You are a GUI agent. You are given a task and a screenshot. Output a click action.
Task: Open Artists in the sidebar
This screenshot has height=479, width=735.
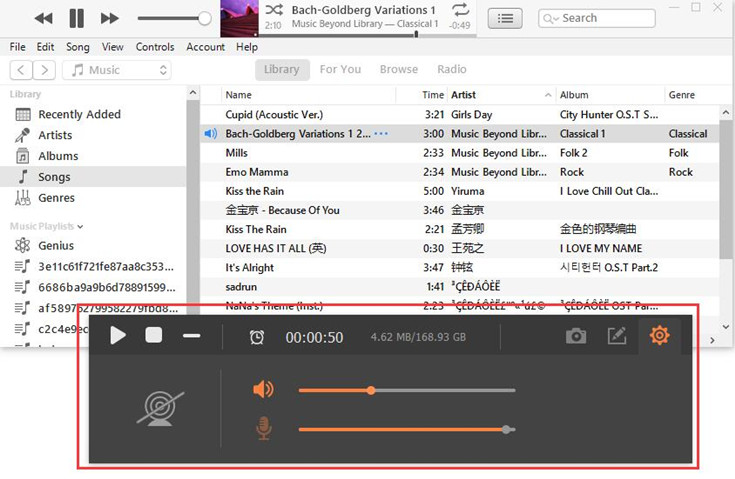click(93, 135)
